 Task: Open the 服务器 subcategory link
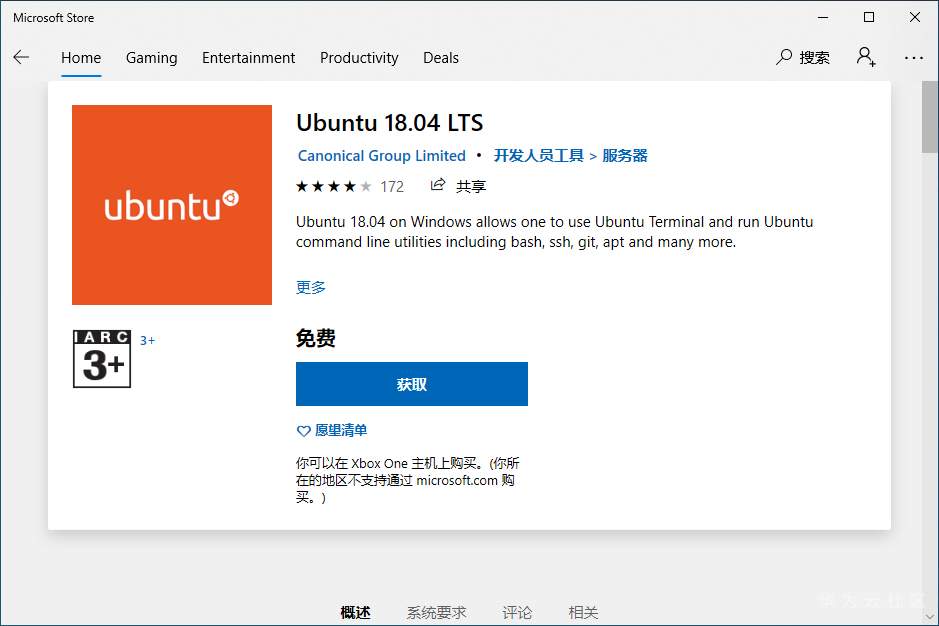click(625, 156)
